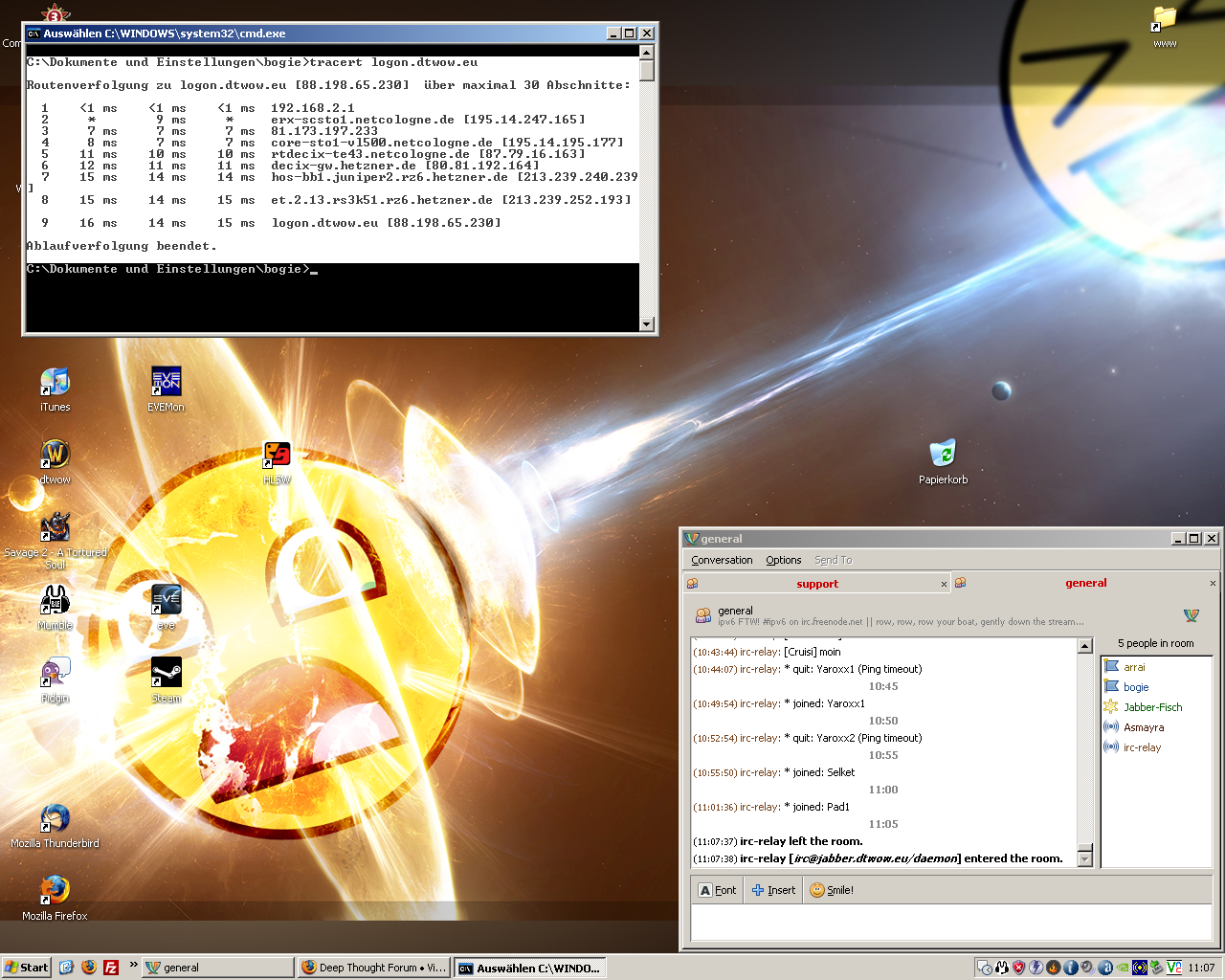Image resolution: width=1225 pixels, height=980 pixels.
Task: Open the iTunes desktop shortcut
Action: click(x=55, y=383)
